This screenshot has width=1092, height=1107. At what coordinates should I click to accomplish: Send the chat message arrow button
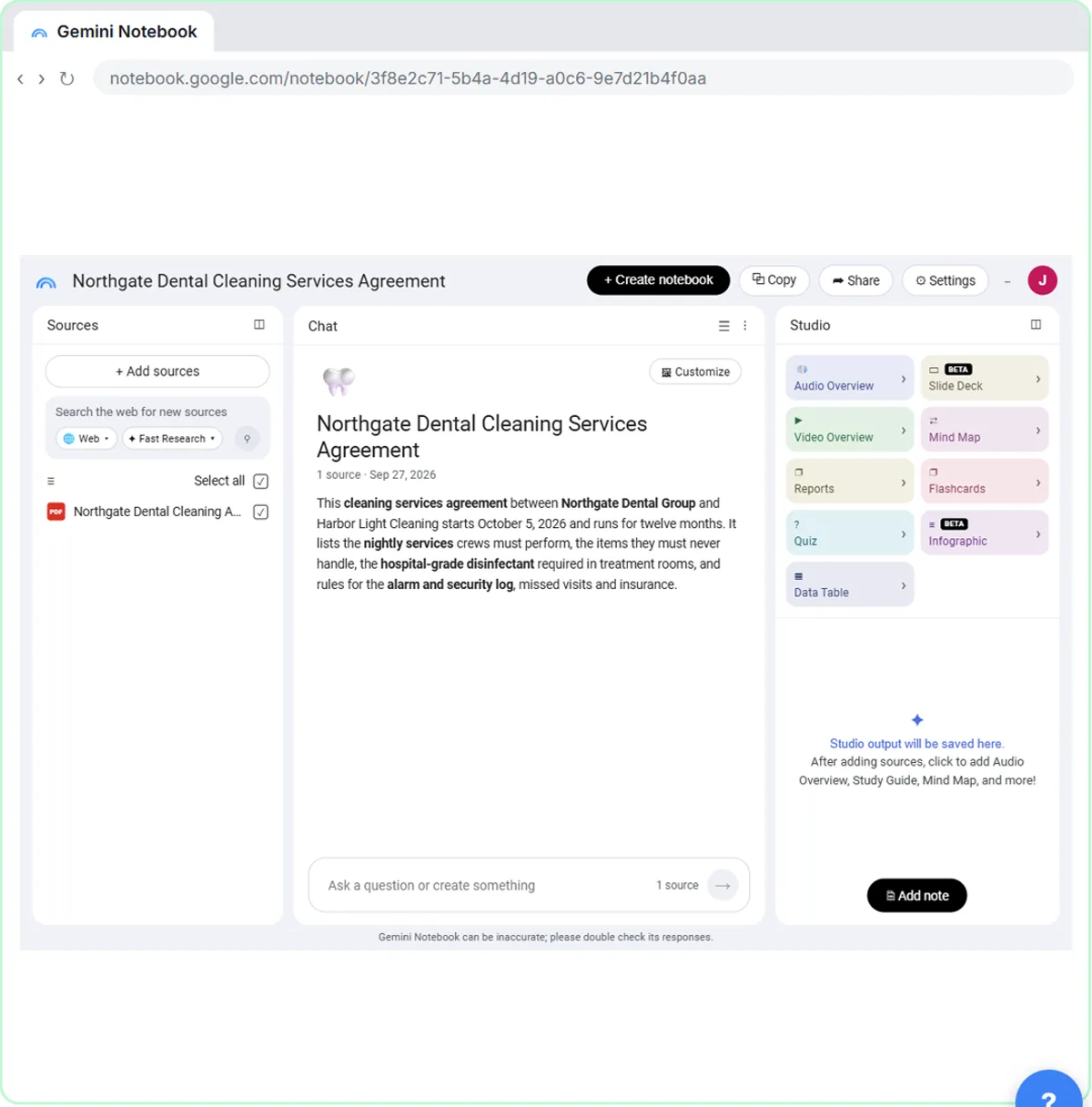point(723,885)
